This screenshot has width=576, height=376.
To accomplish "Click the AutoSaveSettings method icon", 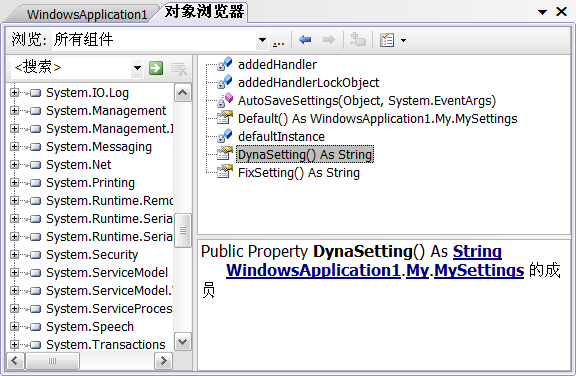I will click(224, 100).
